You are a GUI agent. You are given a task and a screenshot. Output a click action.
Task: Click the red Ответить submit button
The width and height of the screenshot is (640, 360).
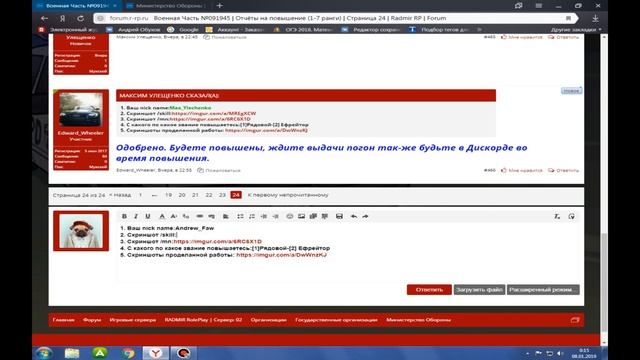point(429,290)
